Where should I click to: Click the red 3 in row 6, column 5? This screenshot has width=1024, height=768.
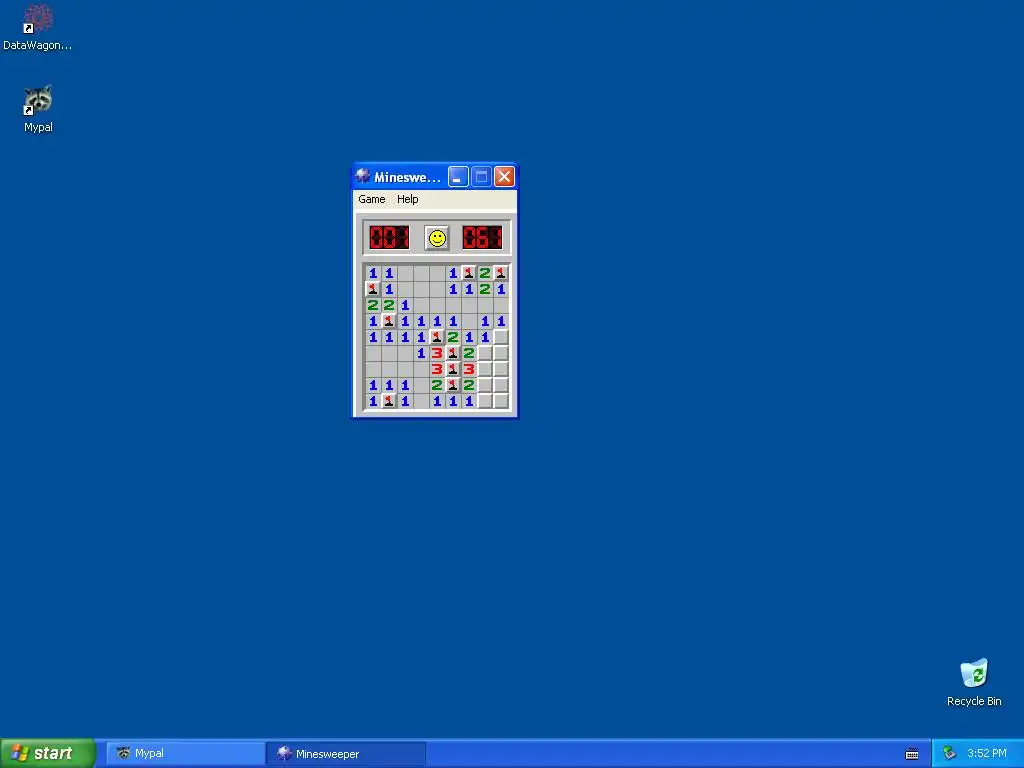(x=437, y=353)
